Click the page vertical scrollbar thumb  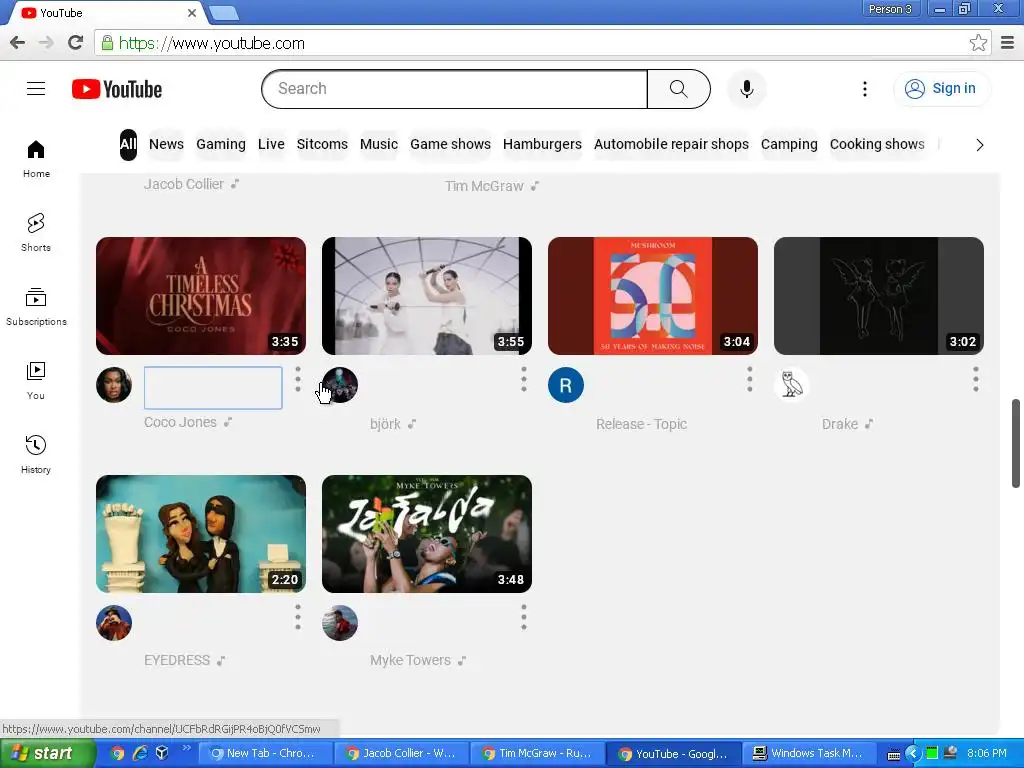point(1016,443)
